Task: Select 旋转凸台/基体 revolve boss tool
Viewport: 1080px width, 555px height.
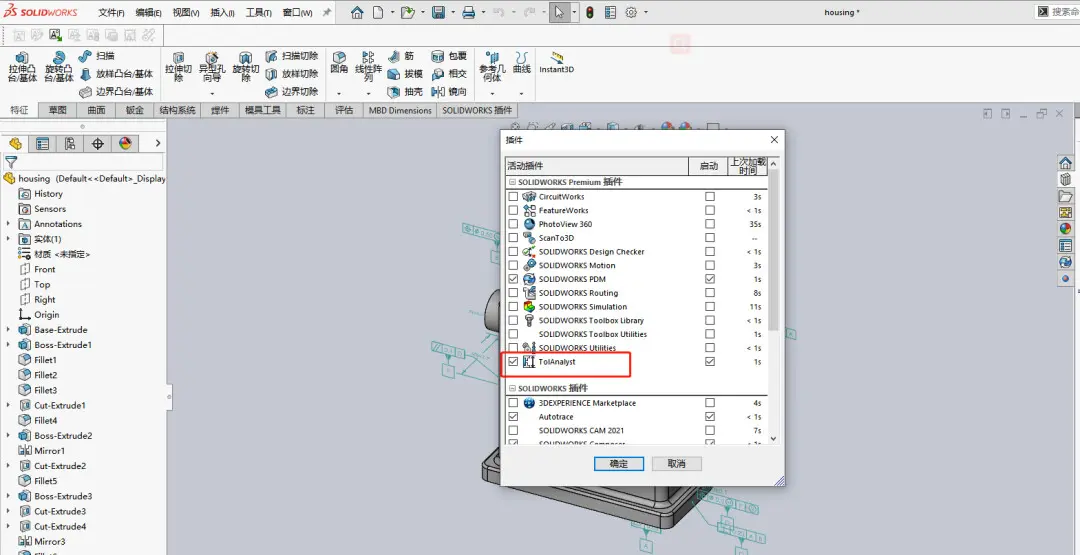Action: coord(59,67)
